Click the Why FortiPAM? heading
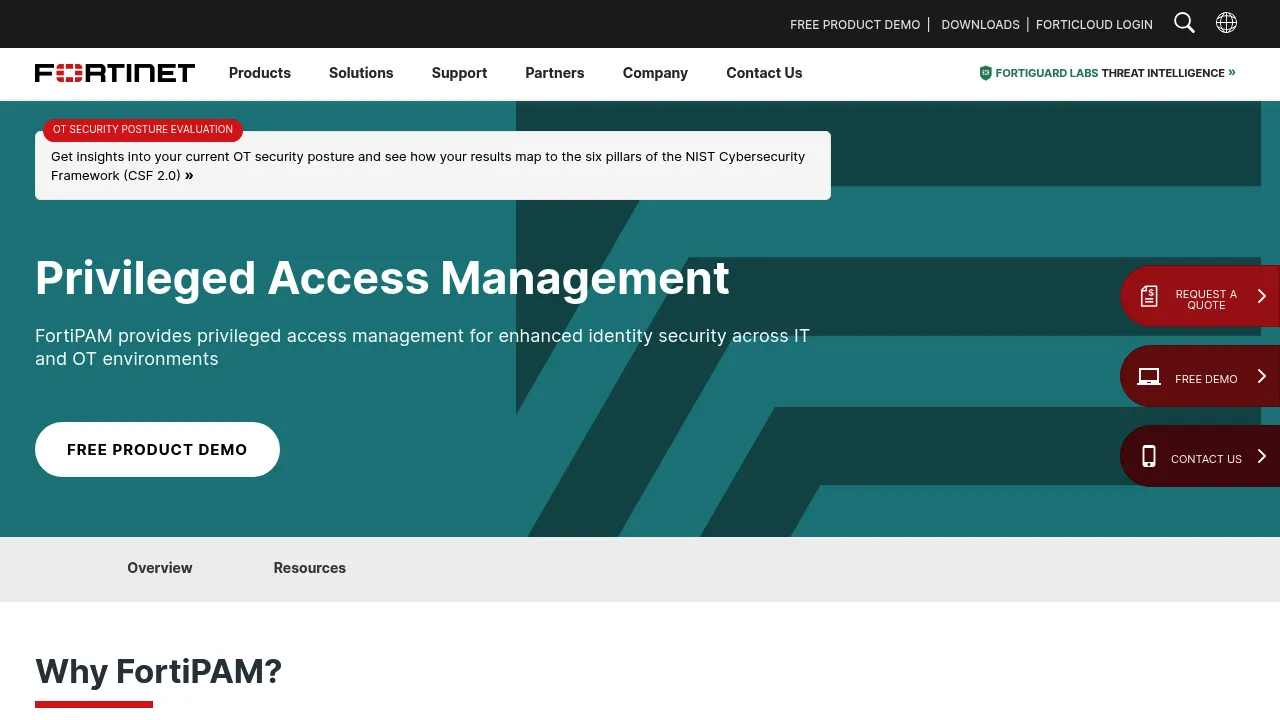 tap(159, 671)
